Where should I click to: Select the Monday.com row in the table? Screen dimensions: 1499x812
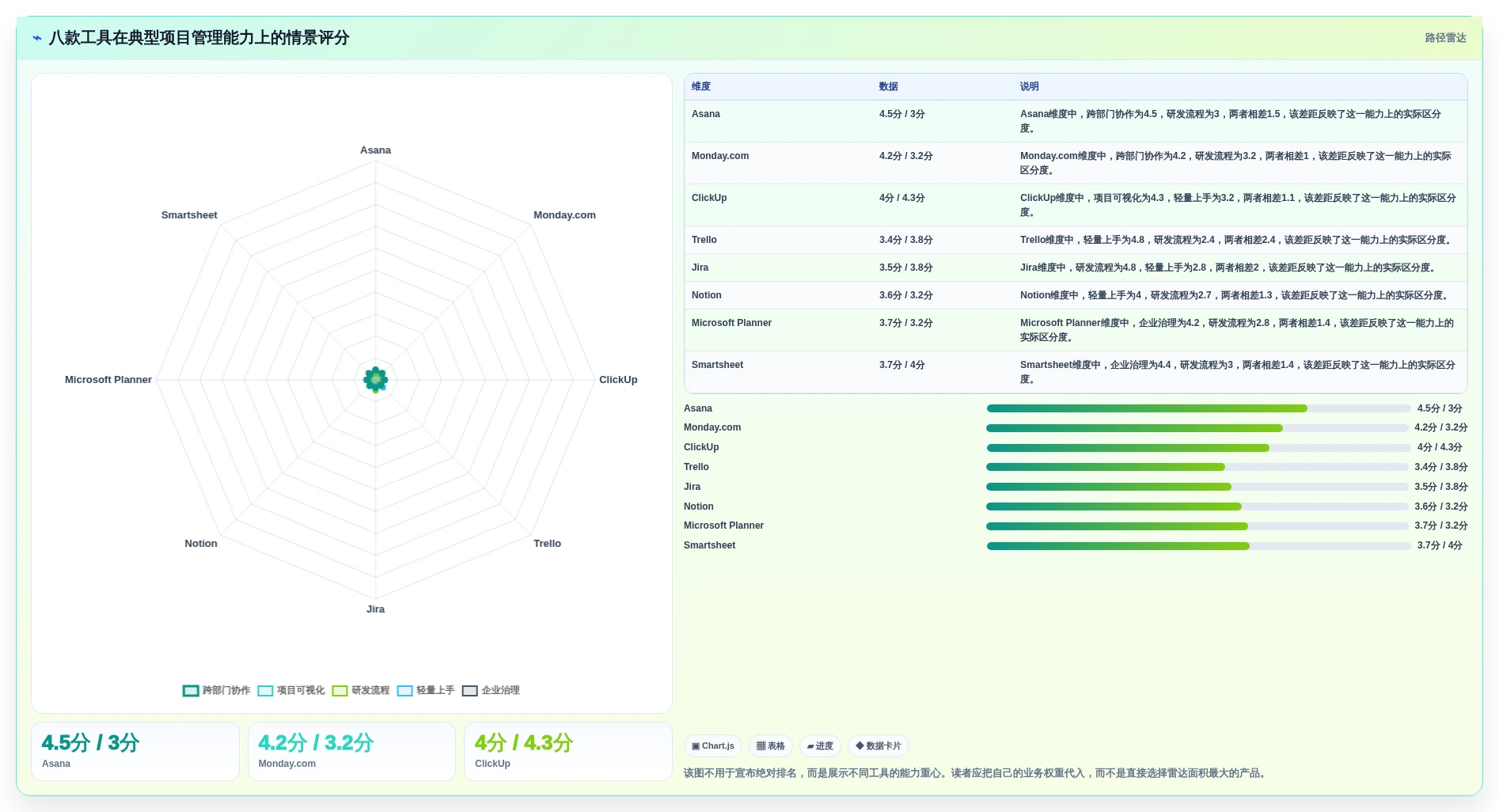coord(1076,163)
